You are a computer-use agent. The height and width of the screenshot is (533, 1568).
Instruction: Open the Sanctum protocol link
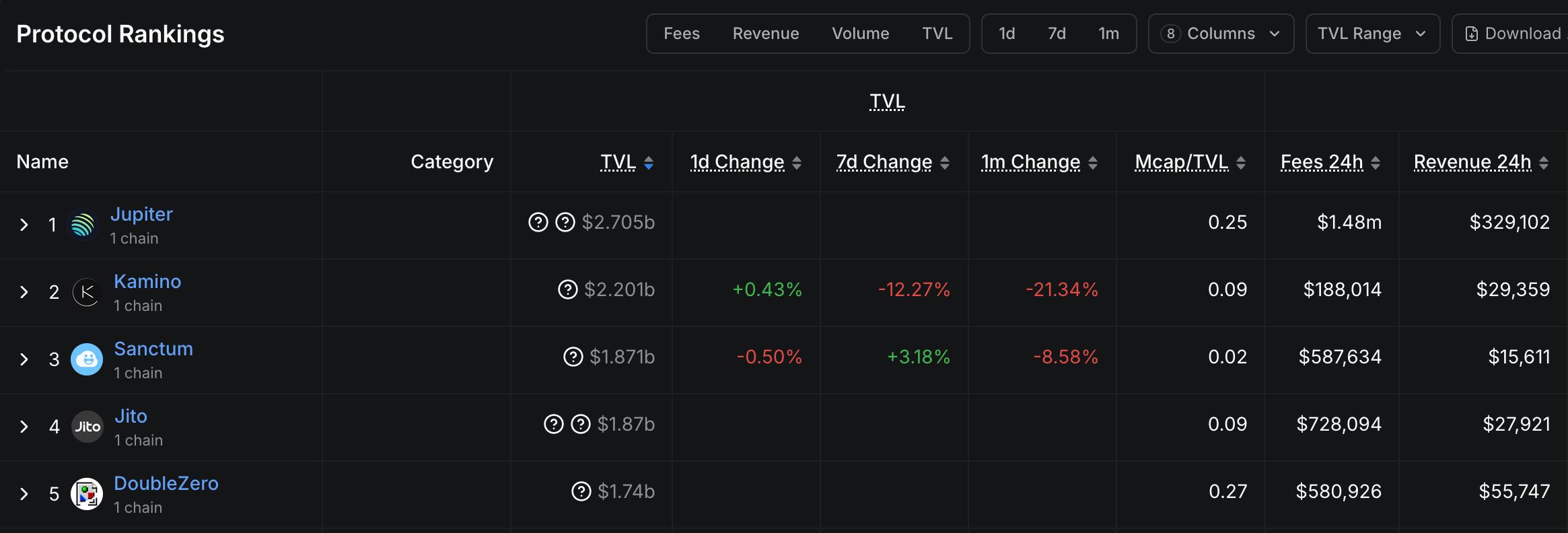(153, 349)
